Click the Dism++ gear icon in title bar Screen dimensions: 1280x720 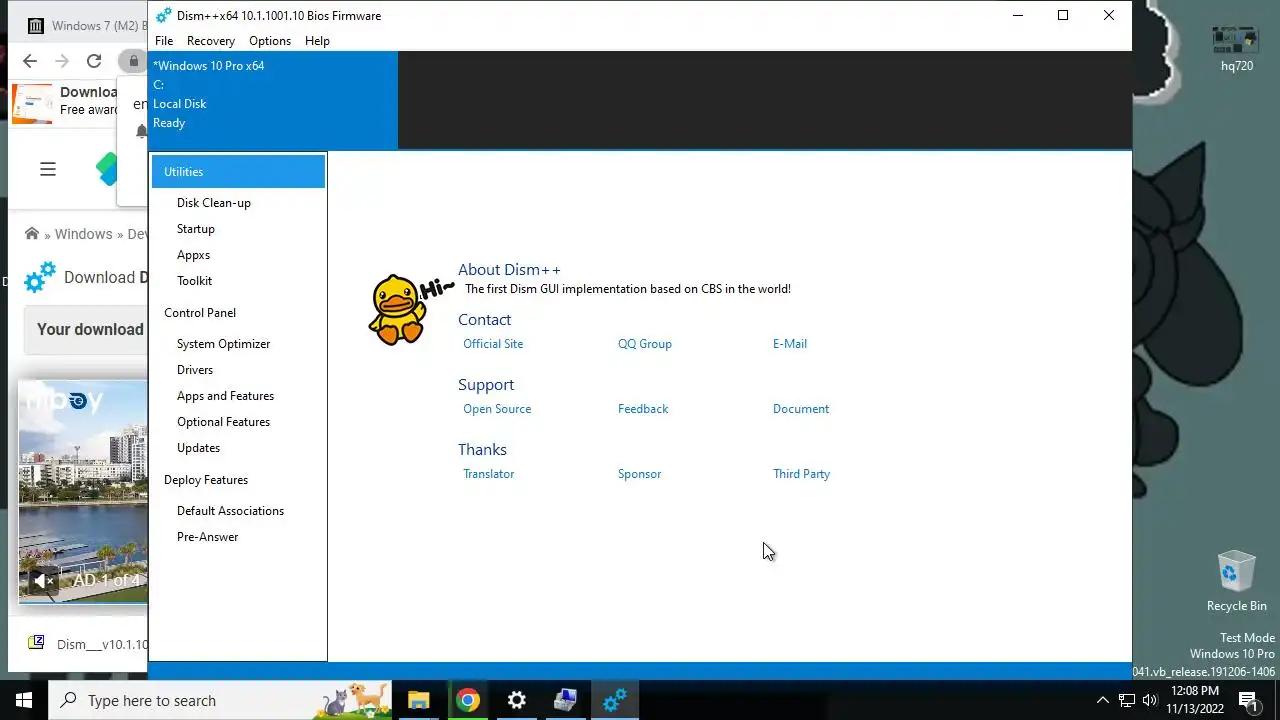pos(164,15)
